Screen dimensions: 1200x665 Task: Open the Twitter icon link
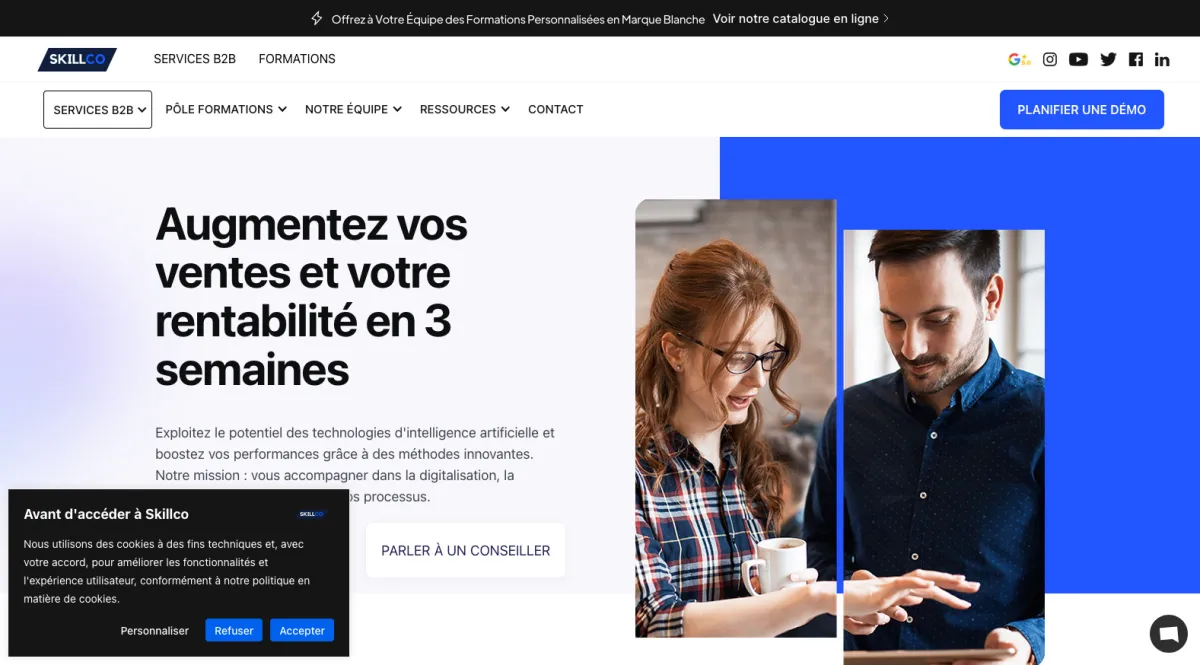[x=1108, y=59]
